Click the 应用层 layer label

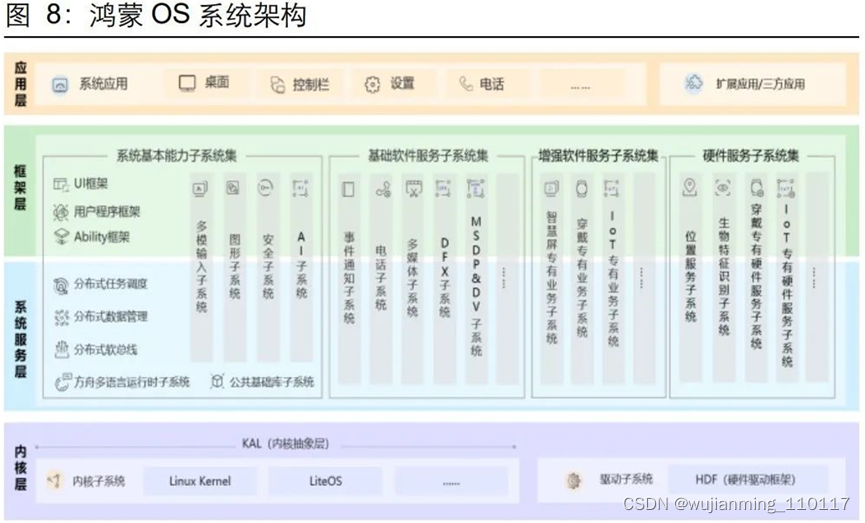[20, 84]
